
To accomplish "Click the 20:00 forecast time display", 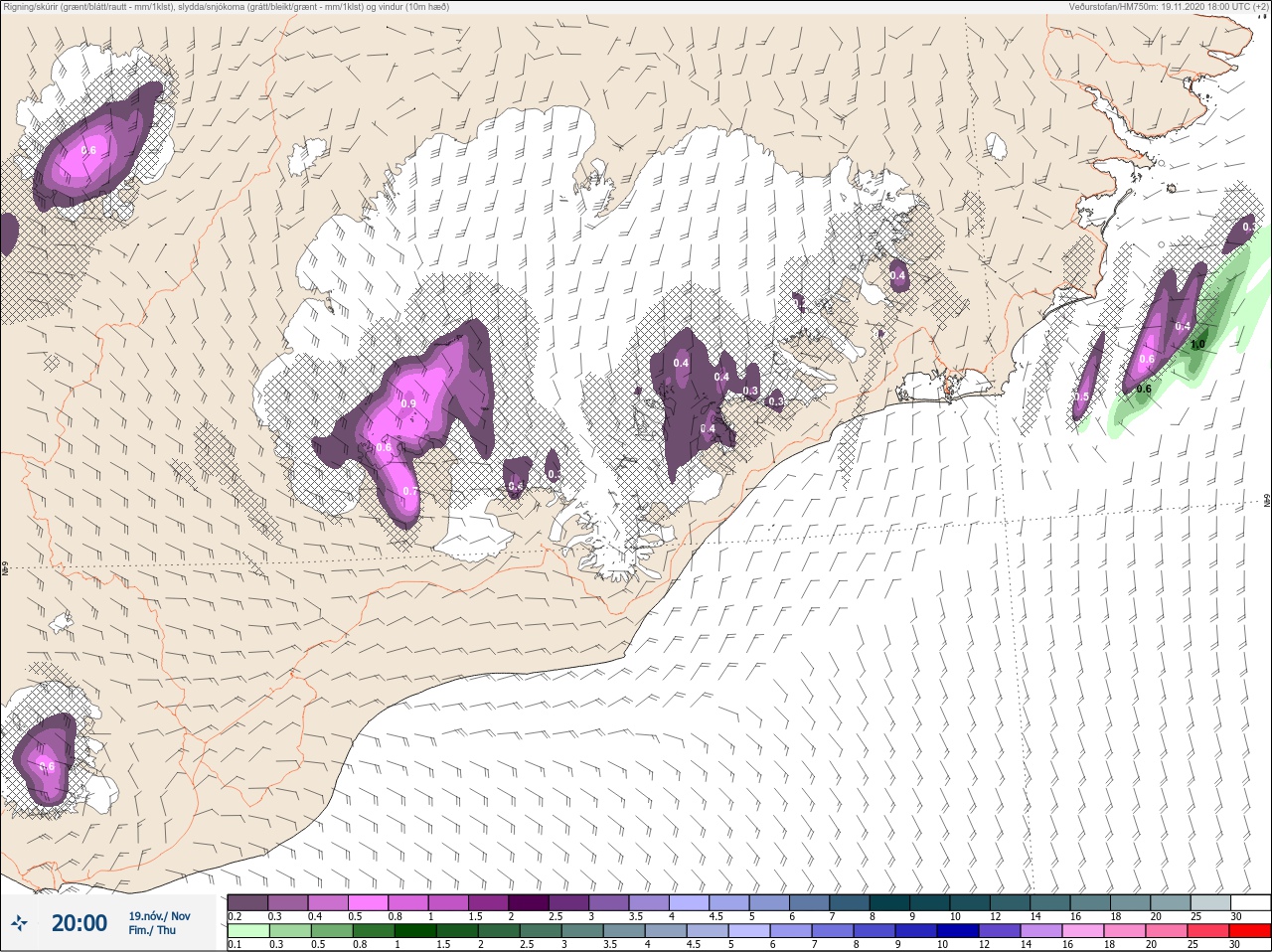I will [x=79, y=923].
